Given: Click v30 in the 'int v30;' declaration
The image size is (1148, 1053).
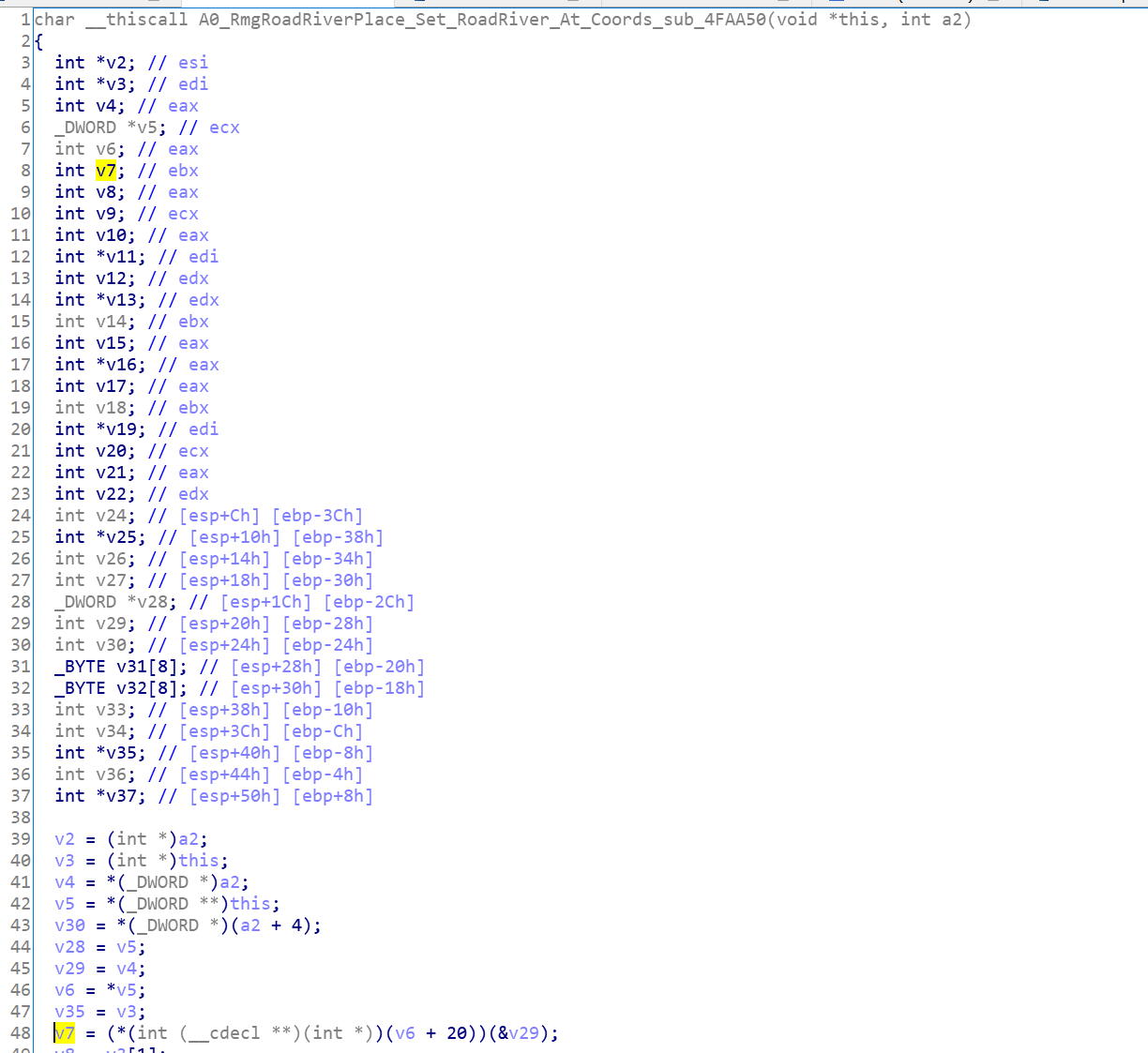Looking at the screenshot, I should pyautogui.click(x=111, y=645).
